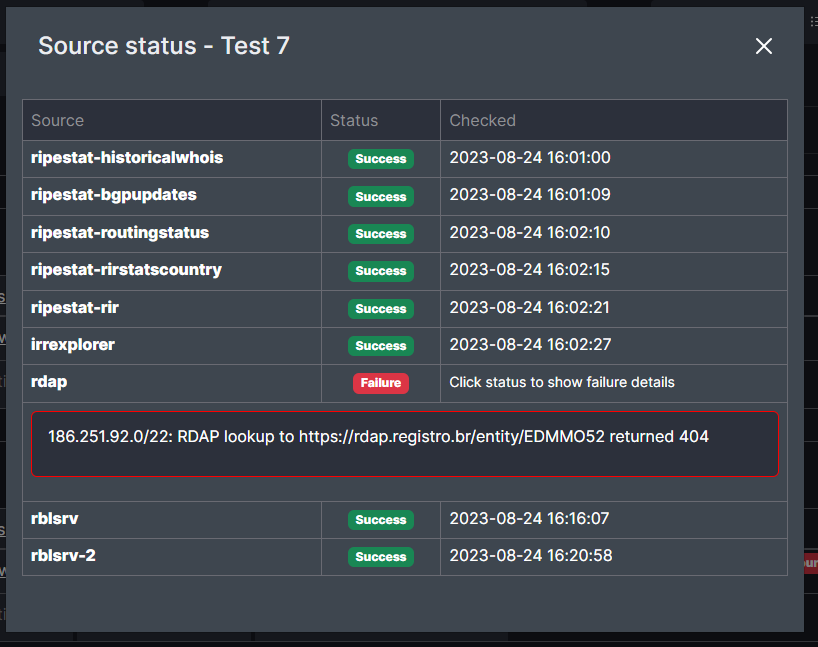Select the rdap source name
The image size is (818, 647).
(x=50, y=382)
